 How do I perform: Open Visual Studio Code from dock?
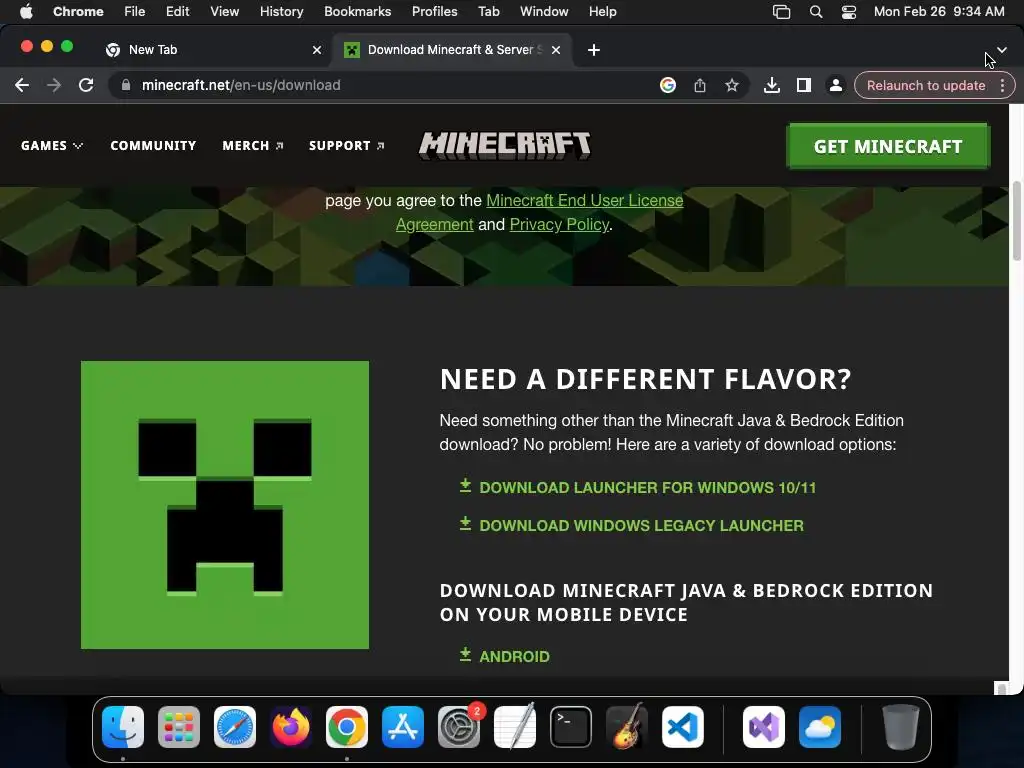click(x=682, y=727)
